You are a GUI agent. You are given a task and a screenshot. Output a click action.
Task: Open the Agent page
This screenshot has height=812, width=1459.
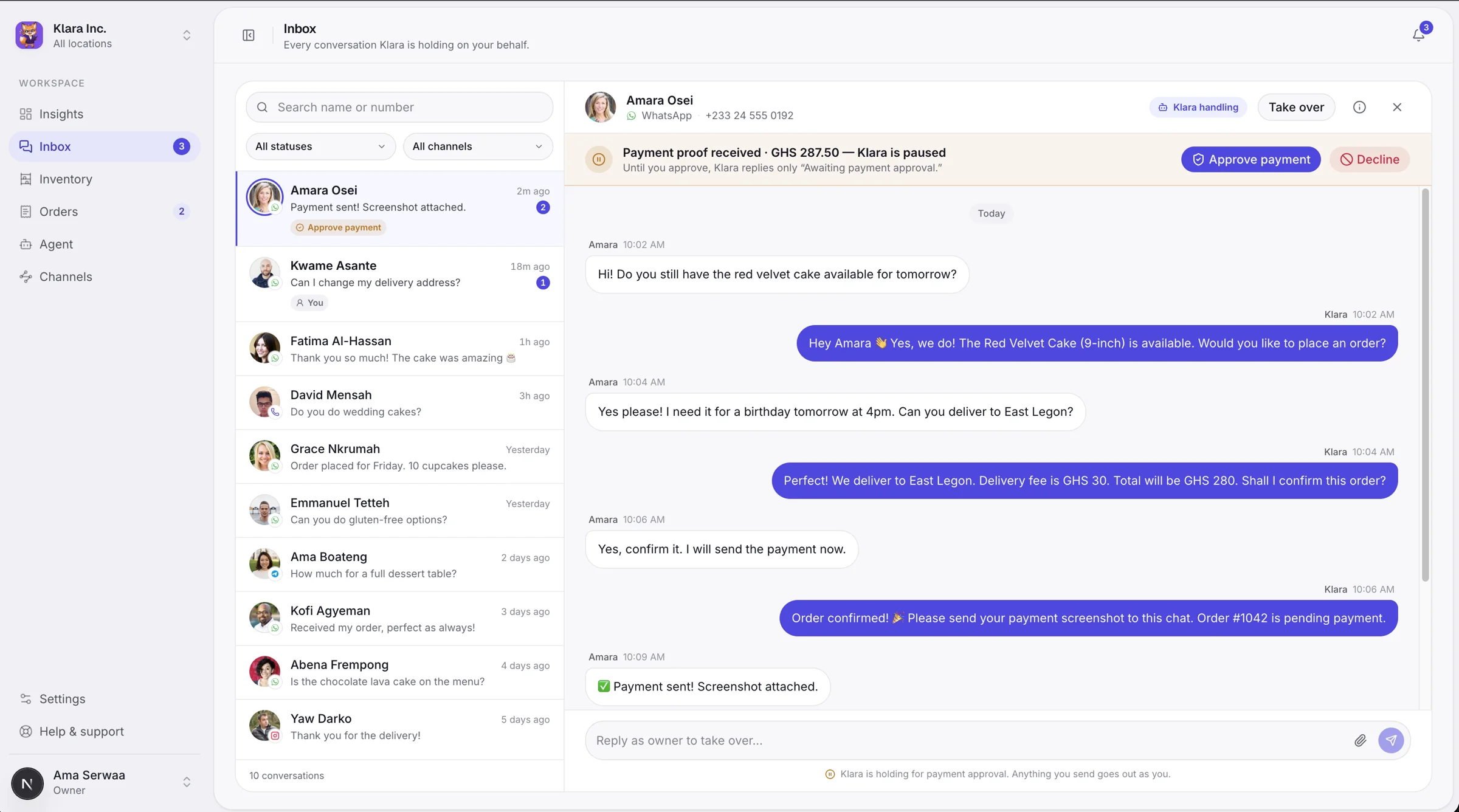105,244
